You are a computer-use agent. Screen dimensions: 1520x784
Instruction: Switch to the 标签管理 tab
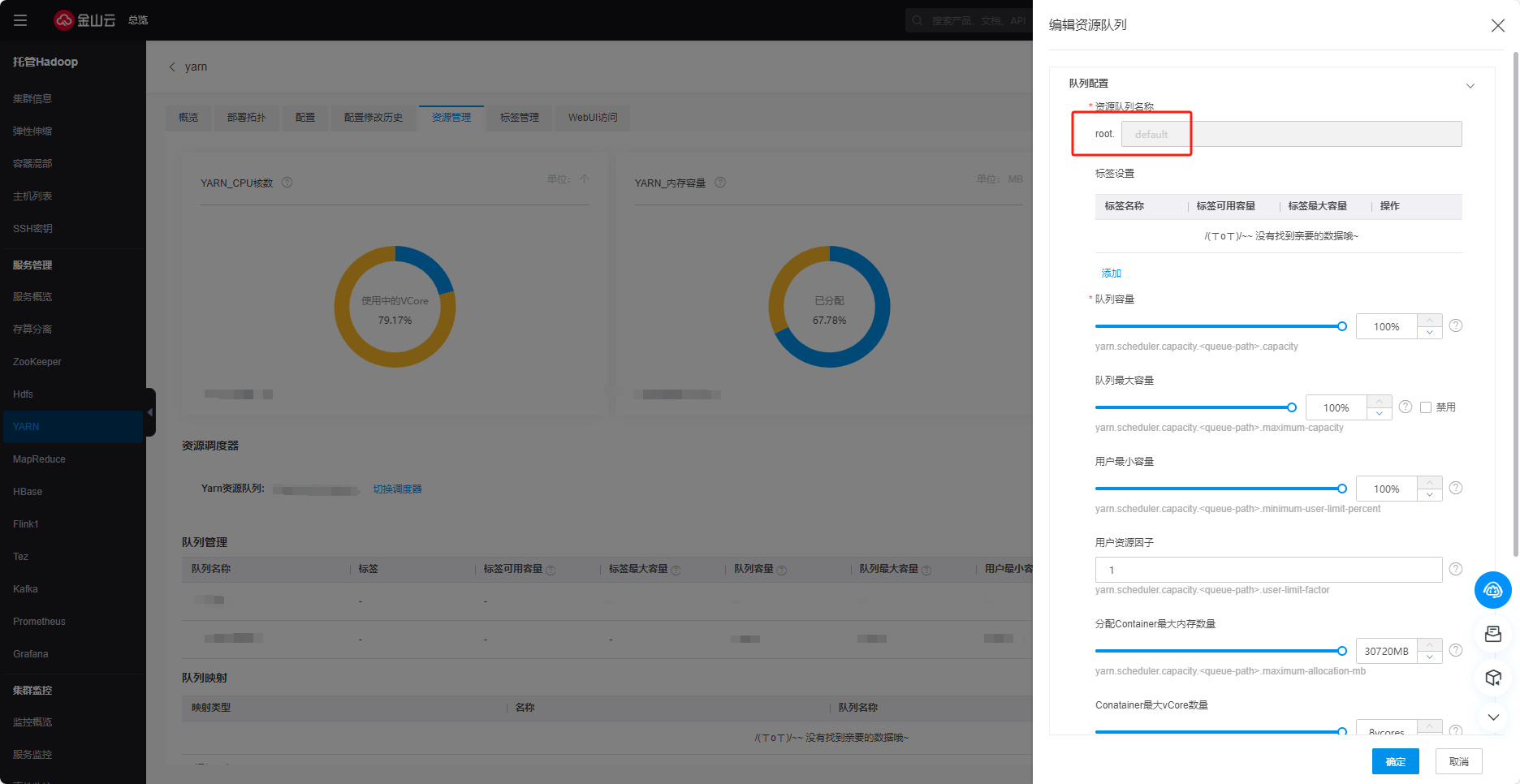(x=519, y=118)
